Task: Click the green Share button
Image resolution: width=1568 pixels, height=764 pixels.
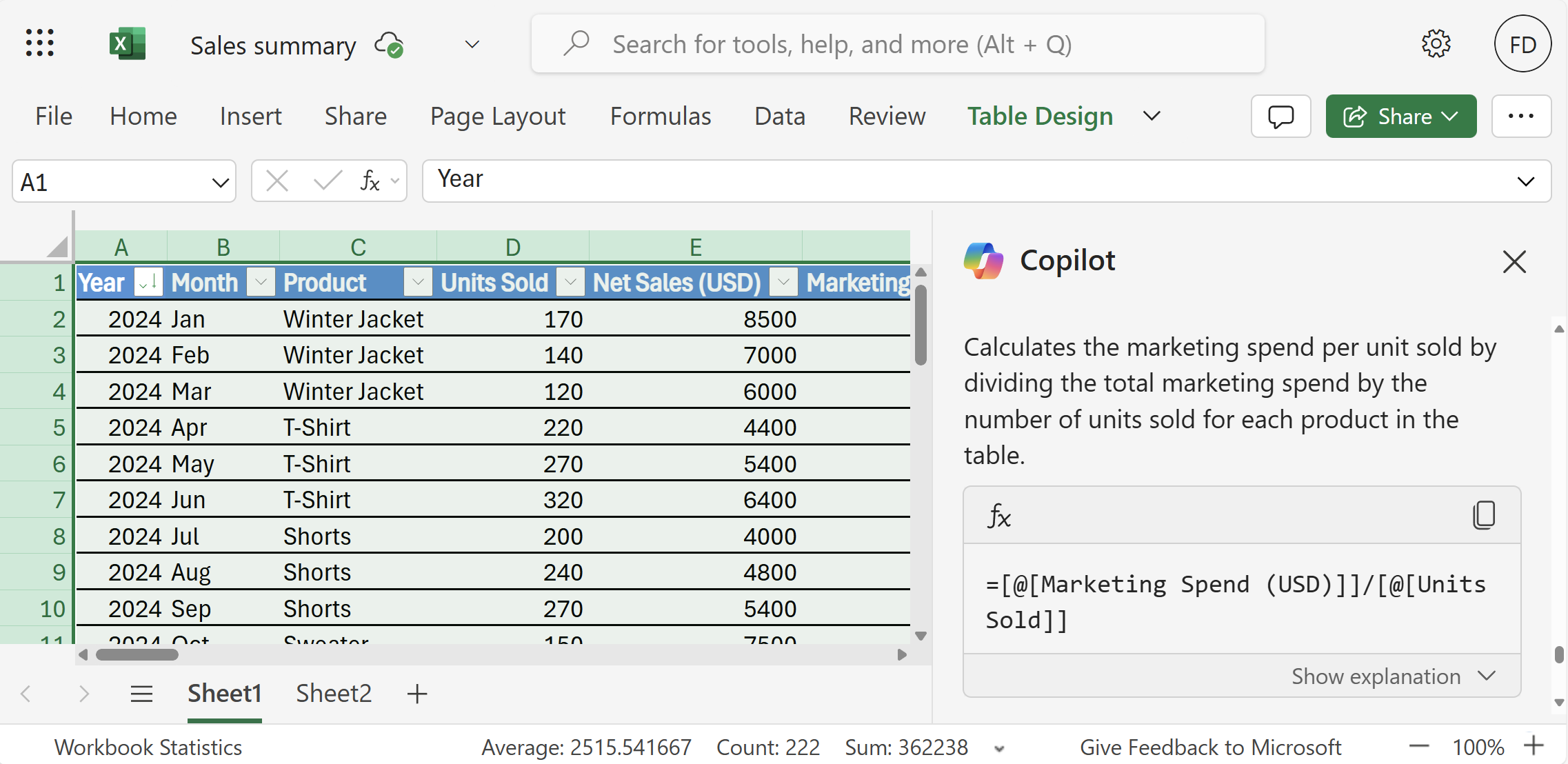Action: tap(1401, 116)
